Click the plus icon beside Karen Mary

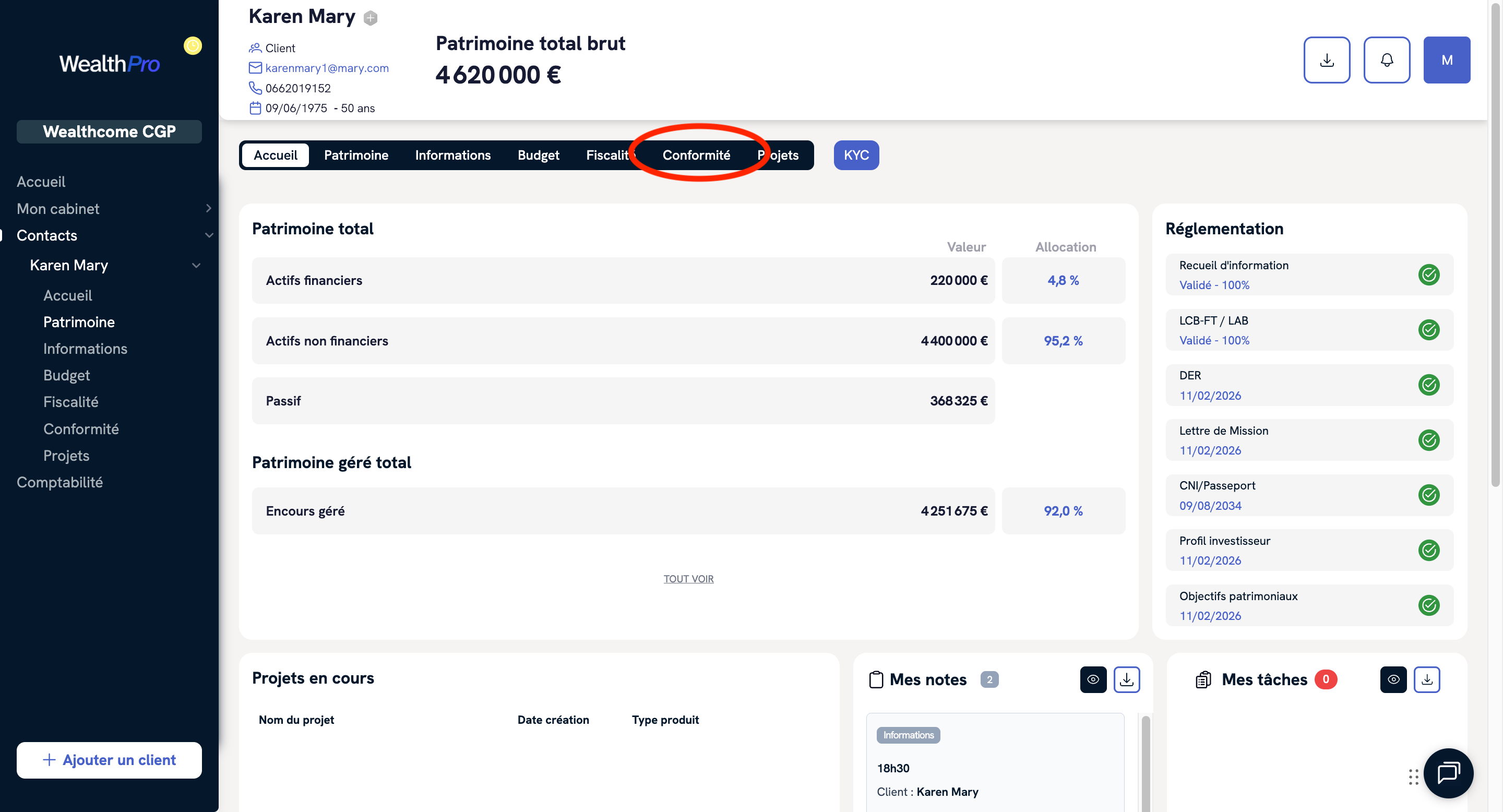pyautogui.click(x=371, y=19)
